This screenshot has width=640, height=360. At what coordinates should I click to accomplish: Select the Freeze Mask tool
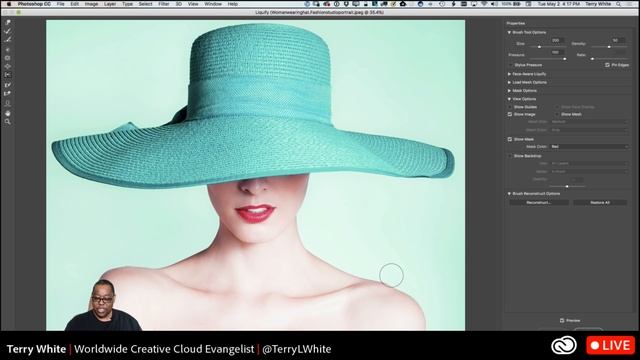click(8, 85)
